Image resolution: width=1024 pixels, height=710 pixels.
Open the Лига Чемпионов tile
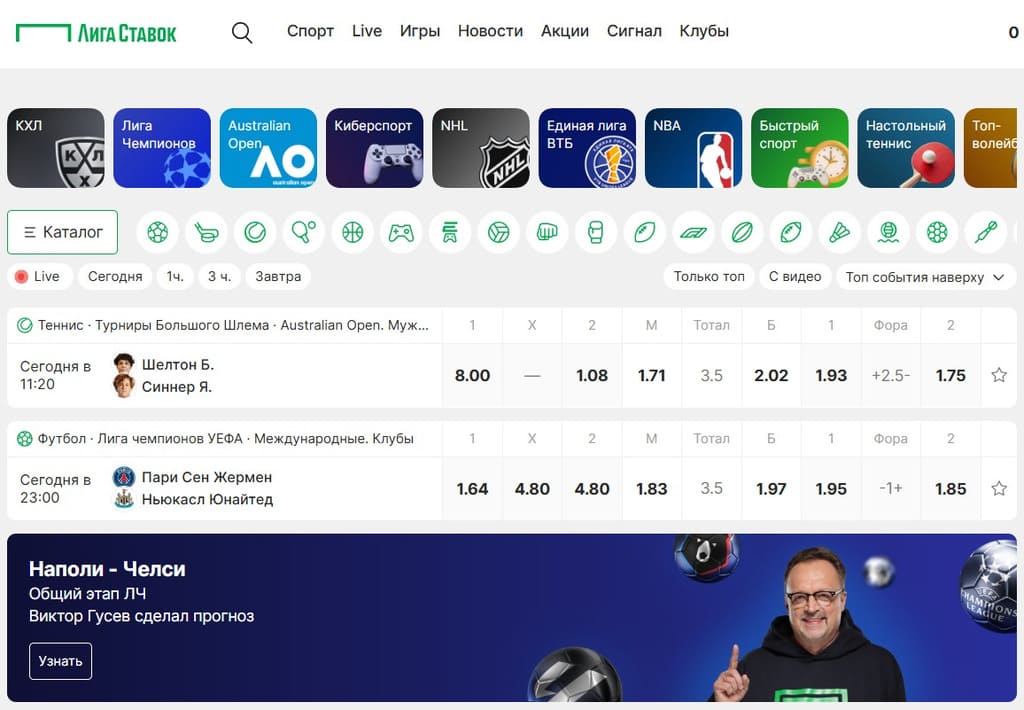point(162,148)
